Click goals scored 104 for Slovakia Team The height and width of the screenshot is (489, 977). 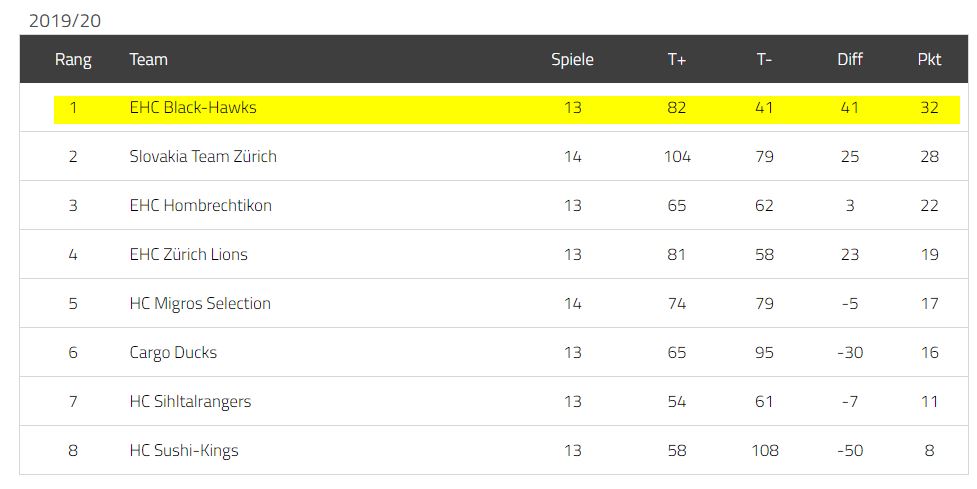tap(677, 156)
